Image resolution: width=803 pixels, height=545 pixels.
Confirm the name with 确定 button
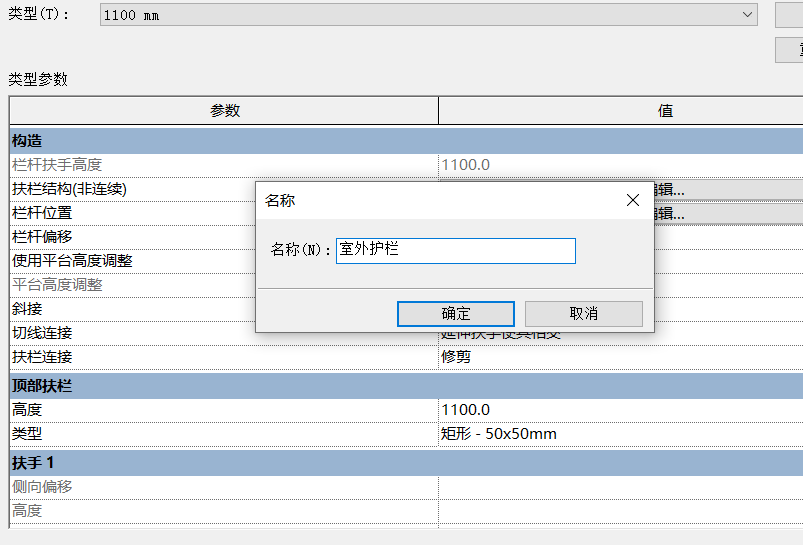click(x=455, y=314)
